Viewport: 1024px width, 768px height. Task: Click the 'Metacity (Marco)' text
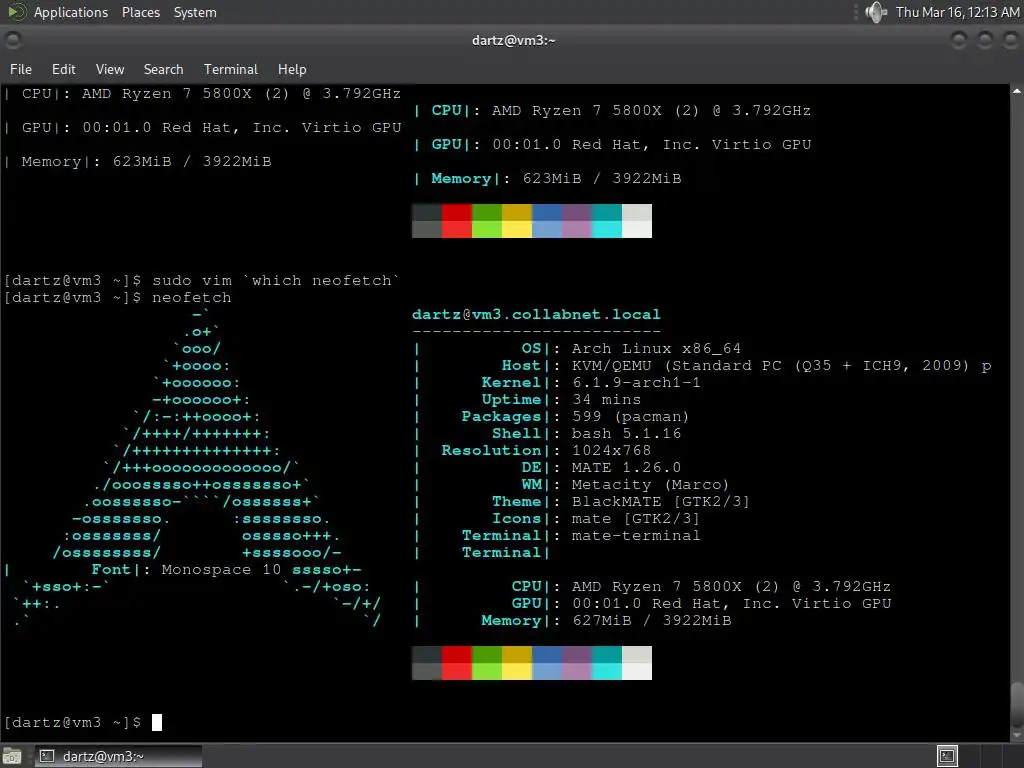coord(650,485)
